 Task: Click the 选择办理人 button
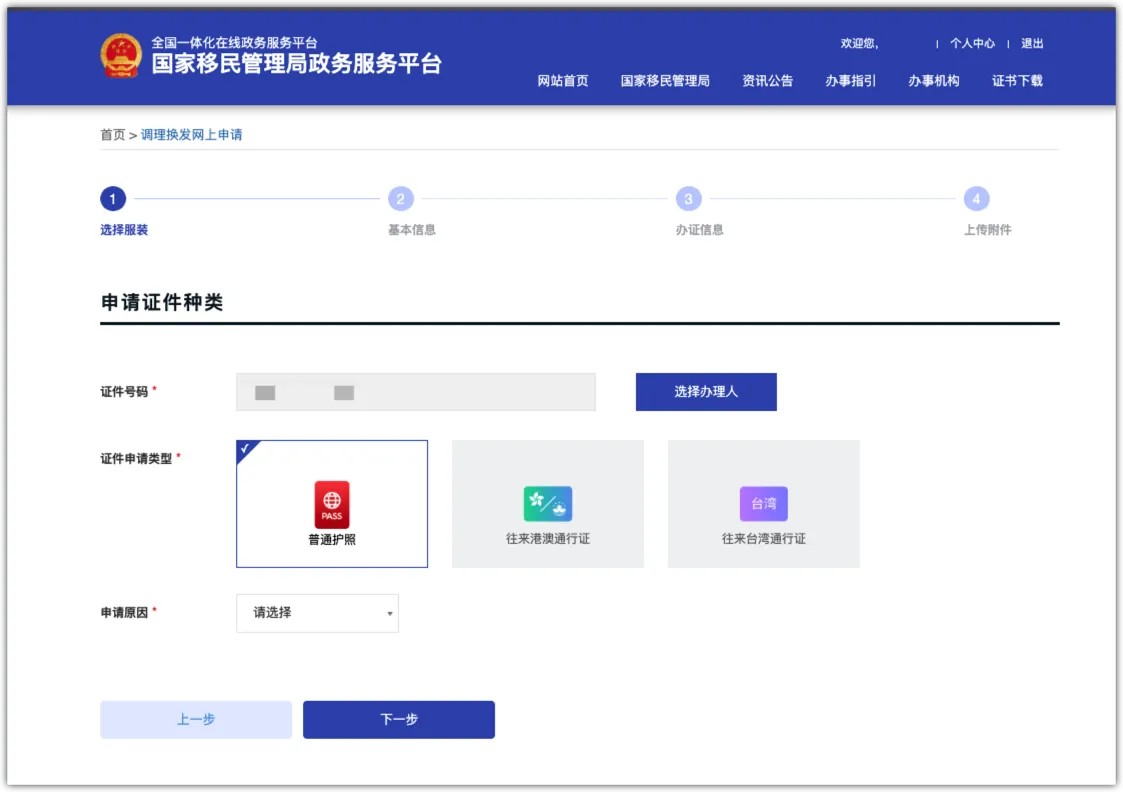(x=706, y=392)
